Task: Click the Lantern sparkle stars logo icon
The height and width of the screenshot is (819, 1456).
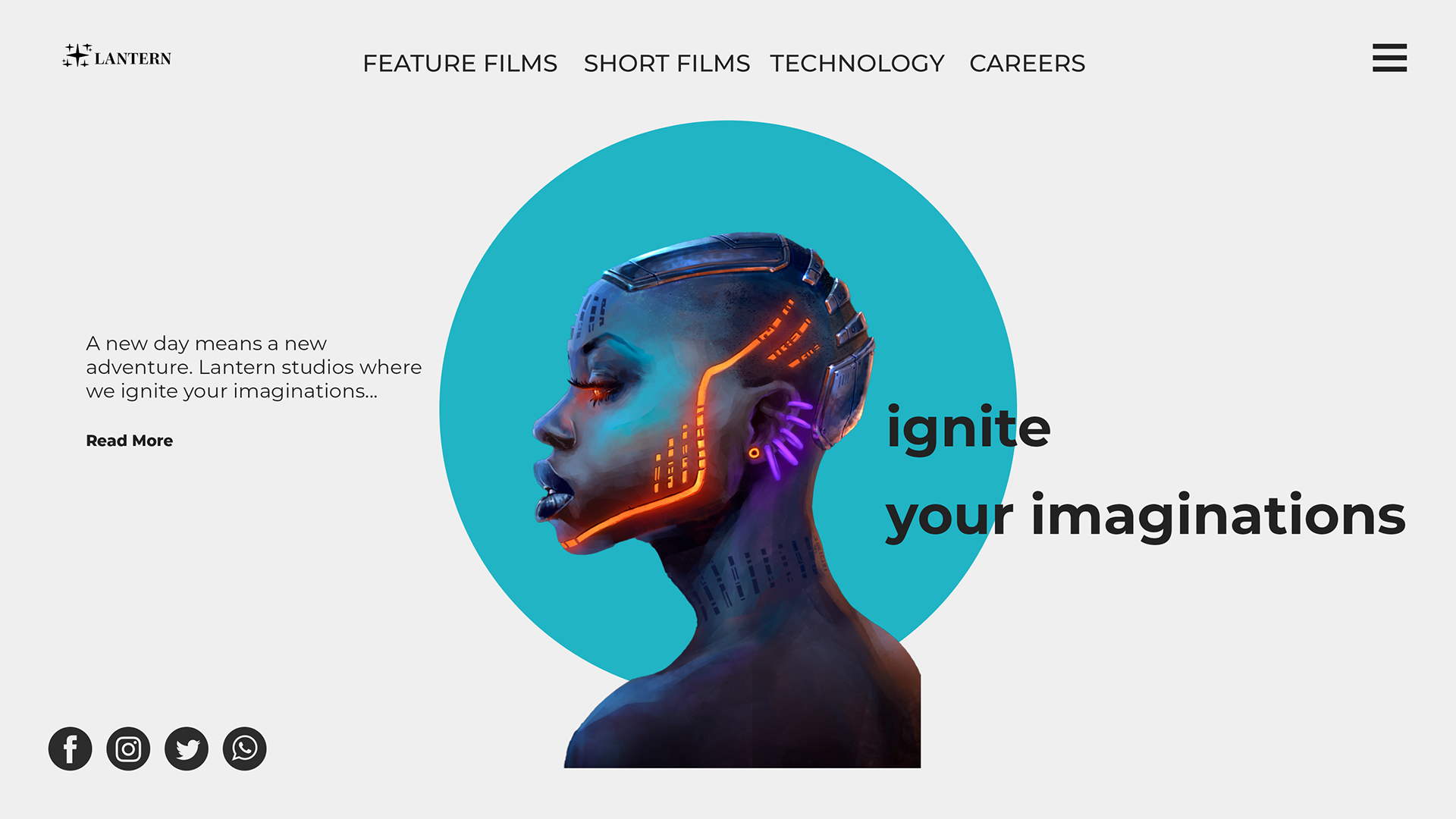Action: 77,55
